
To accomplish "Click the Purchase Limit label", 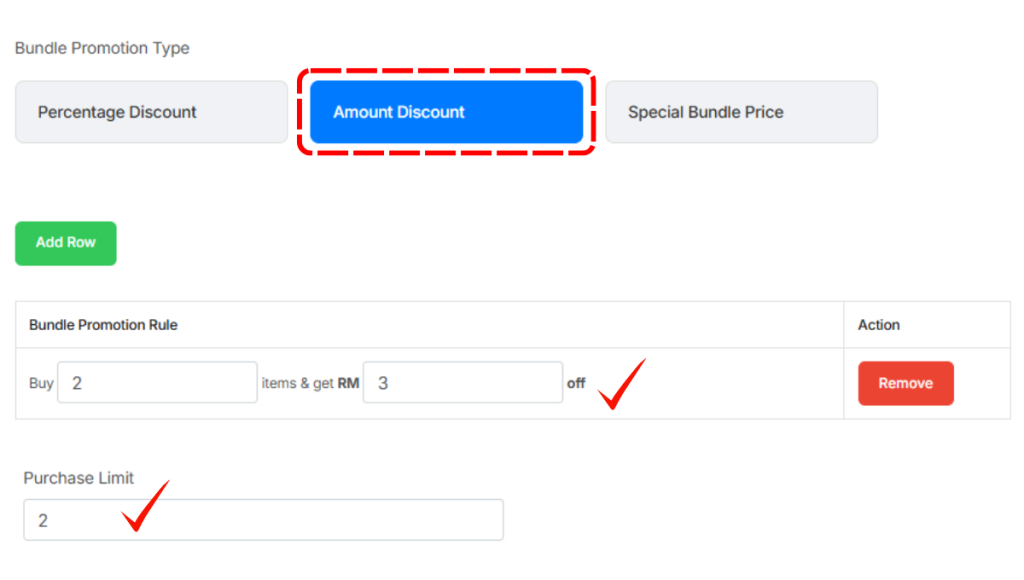I will pyautogui.click(x=79, y=478).
